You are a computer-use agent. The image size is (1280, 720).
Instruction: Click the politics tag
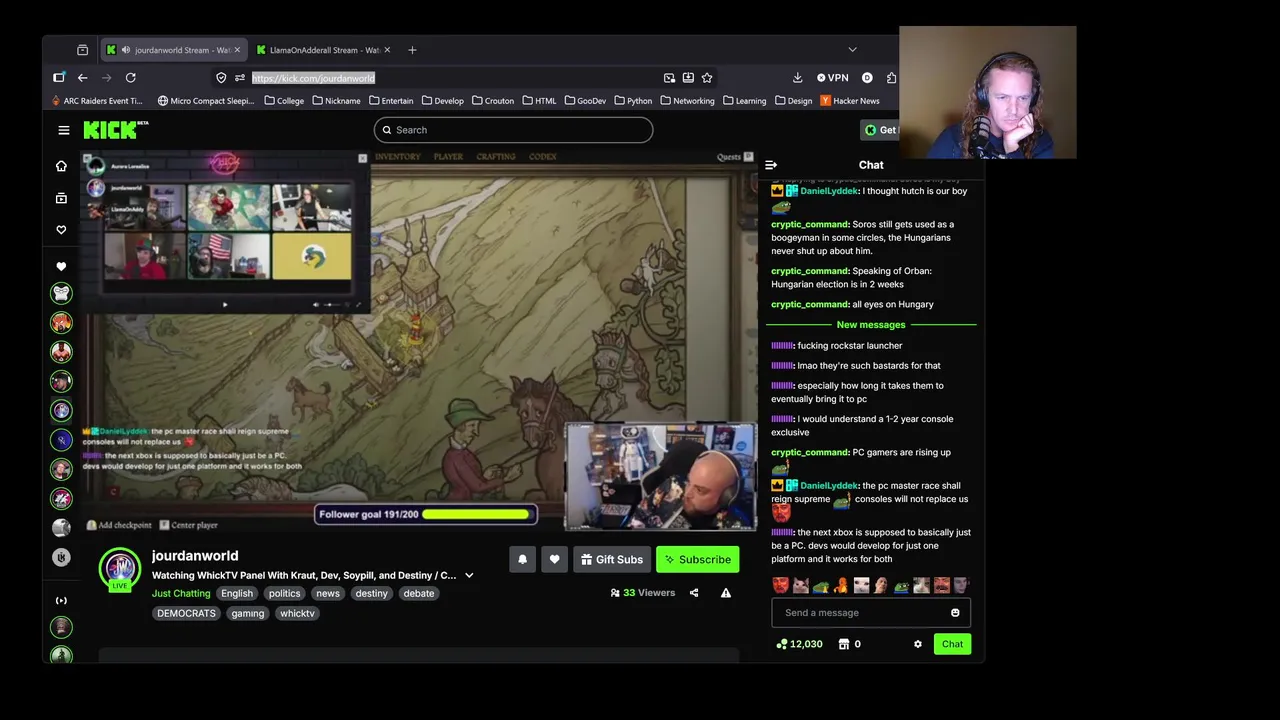284,594
